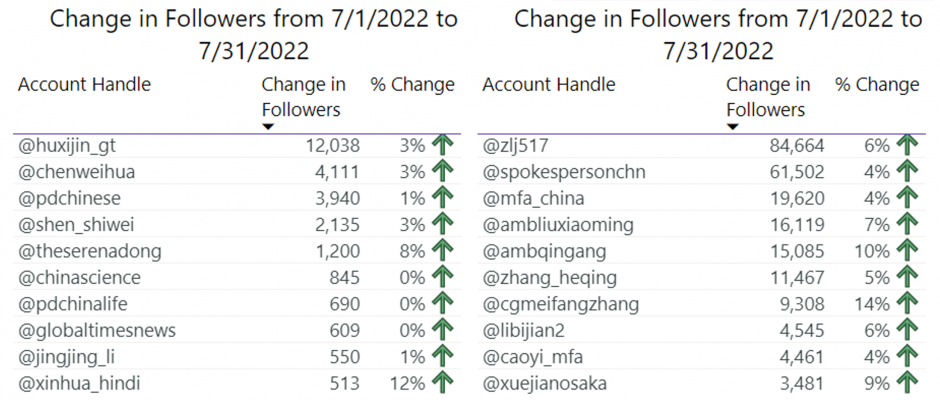Click the green up arrow for @xinhua_hindi

(442, 383)
